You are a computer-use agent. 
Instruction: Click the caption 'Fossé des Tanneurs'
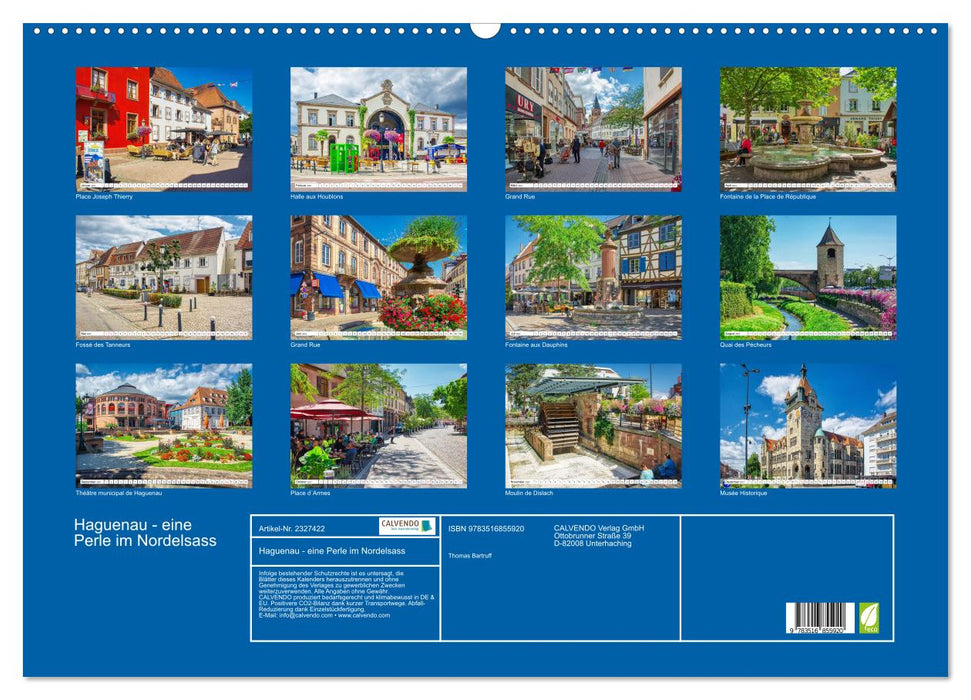(103, 345)
